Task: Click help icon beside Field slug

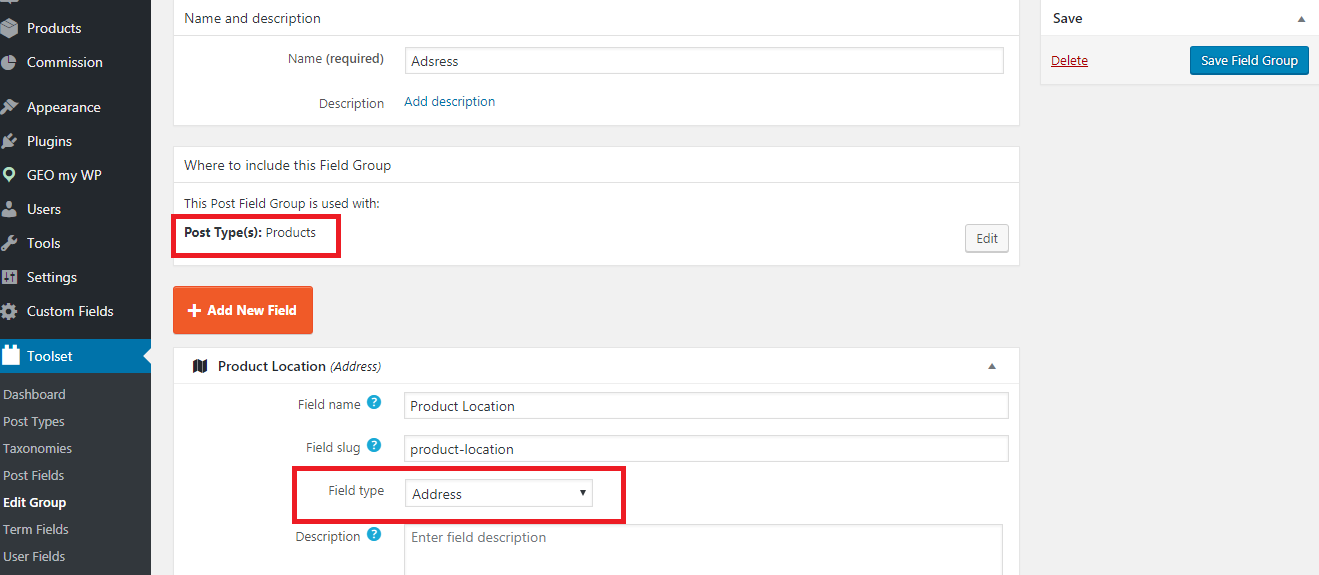Action: coord(374,445)
